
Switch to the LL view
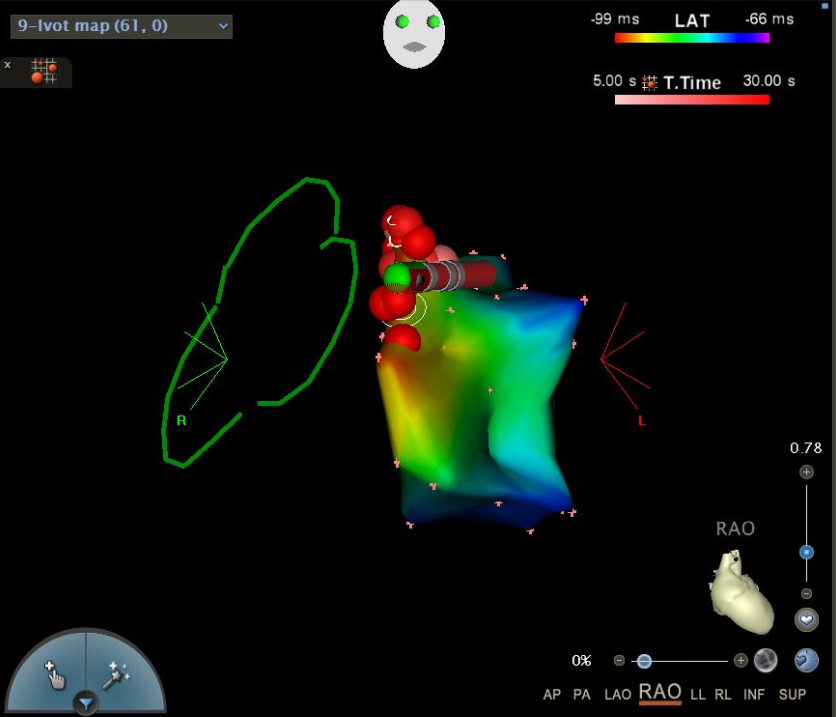[x=698, y=693]
